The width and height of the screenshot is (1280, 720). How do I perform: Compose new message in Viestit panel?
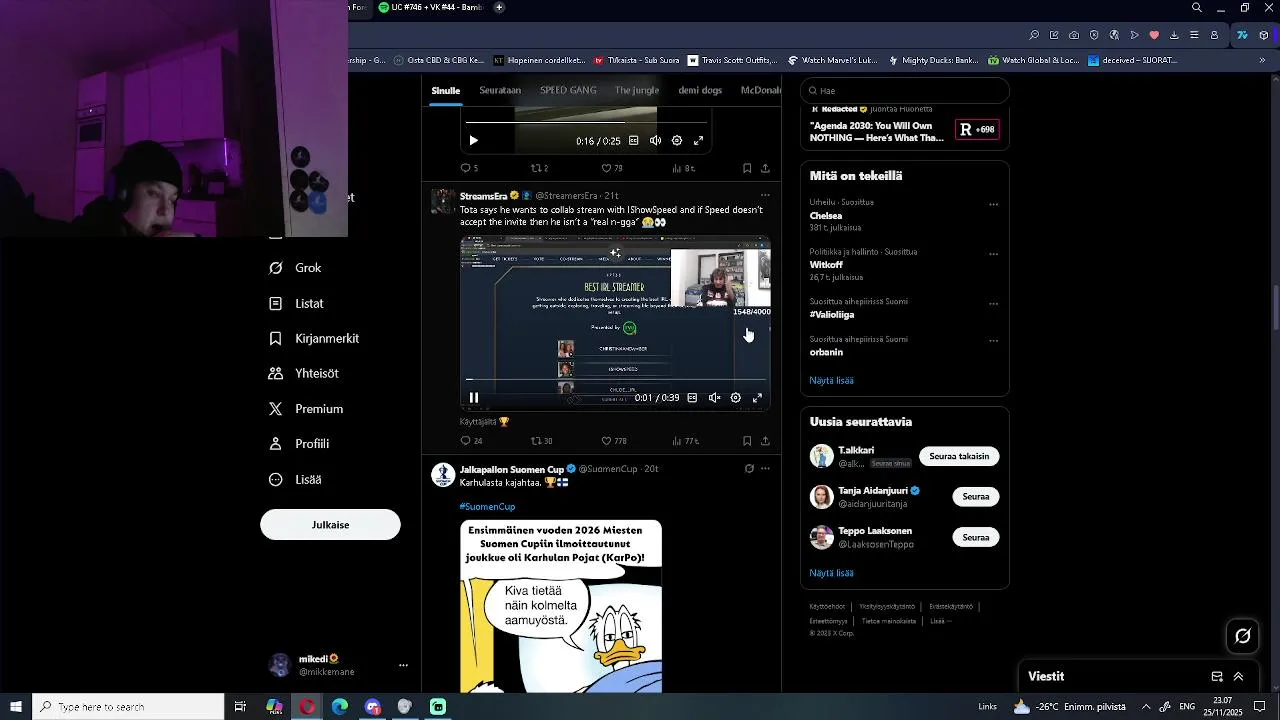point(1217,677)
